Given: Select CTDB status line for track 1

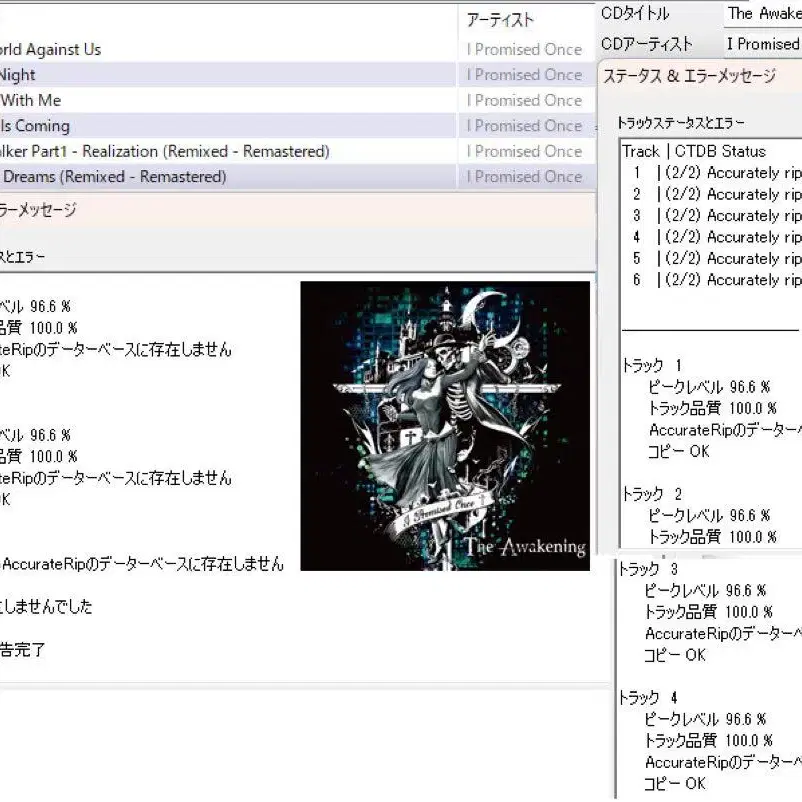Looking at the screenshot, I should coord(716,173).
